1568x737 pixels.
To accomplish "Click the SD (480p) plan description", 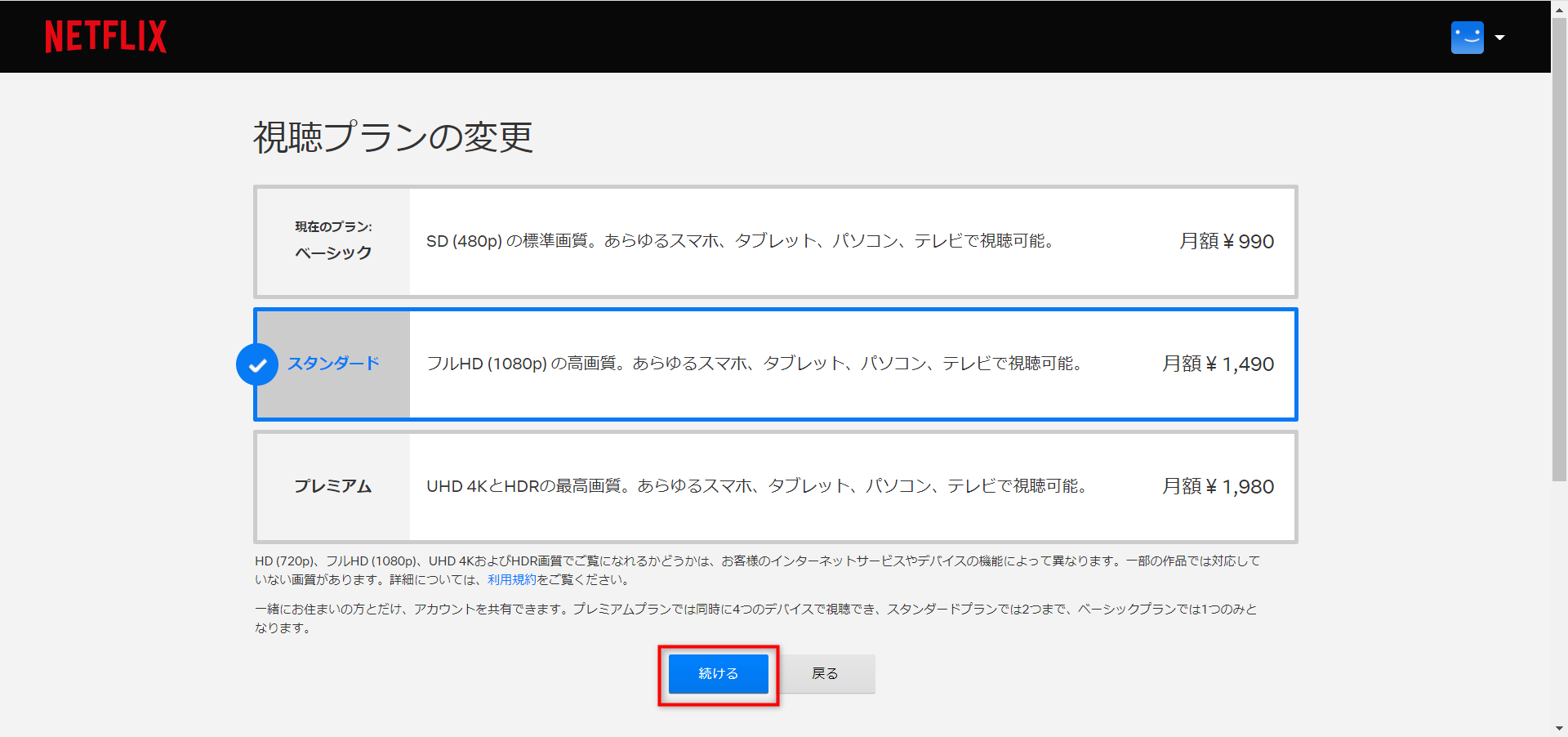I will coord(741,241).
